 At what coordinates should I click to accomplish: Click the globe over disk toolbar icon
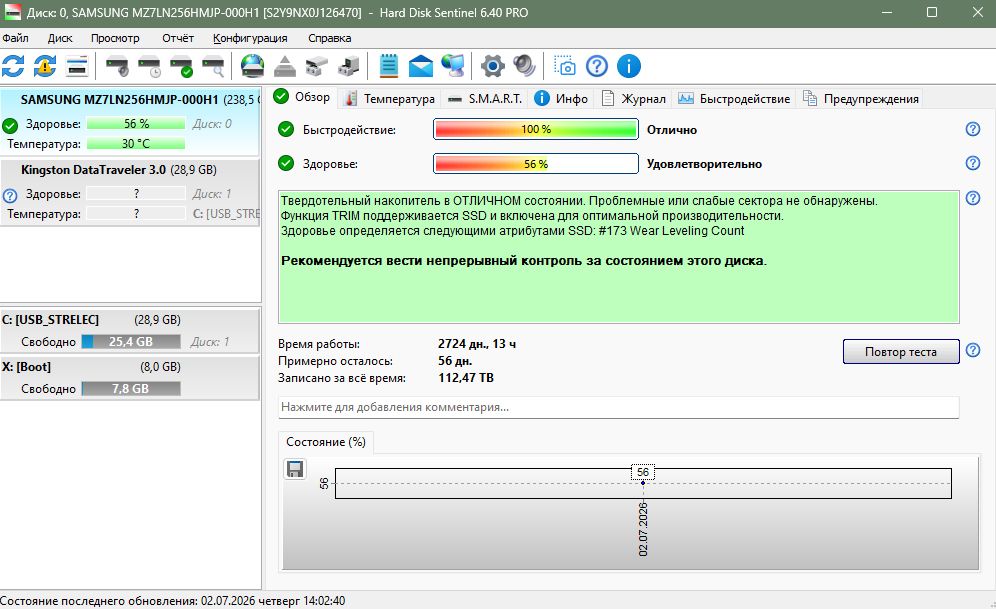click(253, 66)
